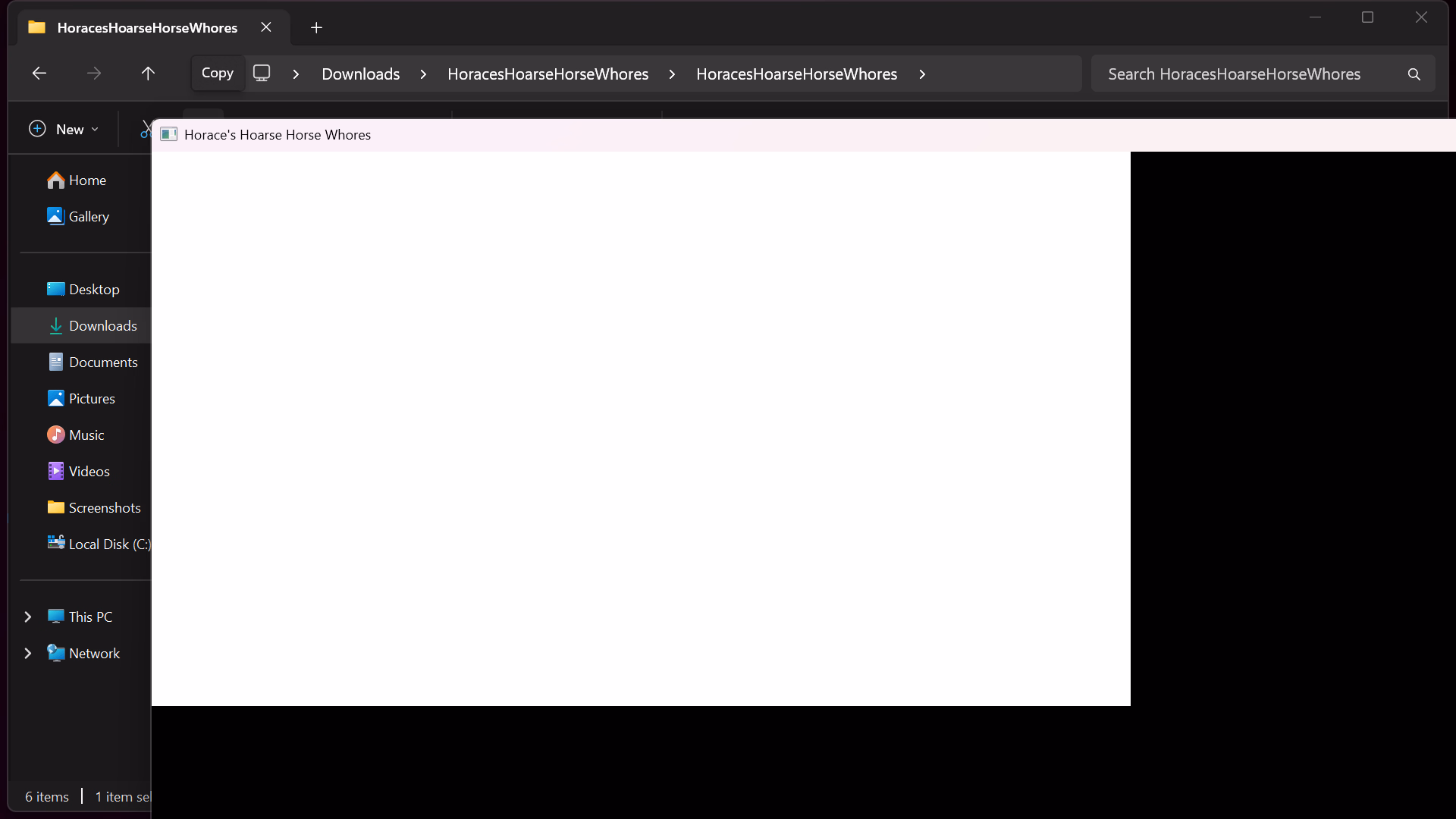1456x819 pixels.
Task: Open the Documents folder
Action: pos(102,362)
